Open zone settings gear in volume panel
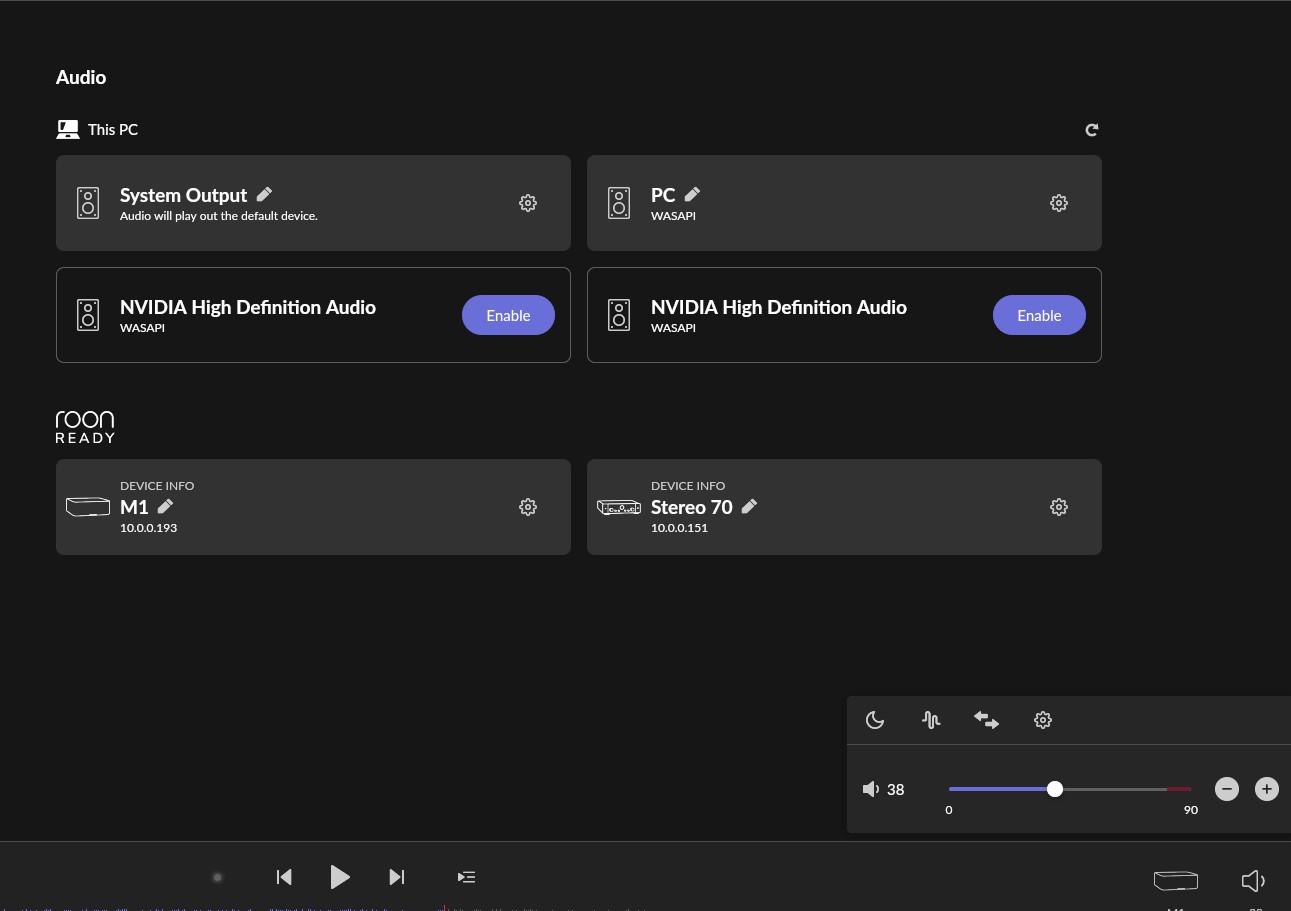1291x911 pixels. 1043,720
